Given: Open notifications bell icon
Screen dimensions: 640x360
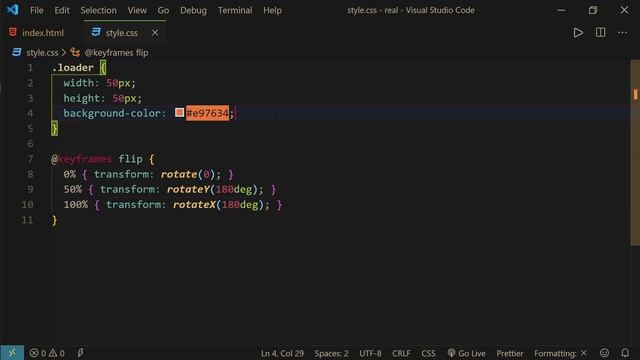Looking at the screenshot, I should [x=625, y=353].
